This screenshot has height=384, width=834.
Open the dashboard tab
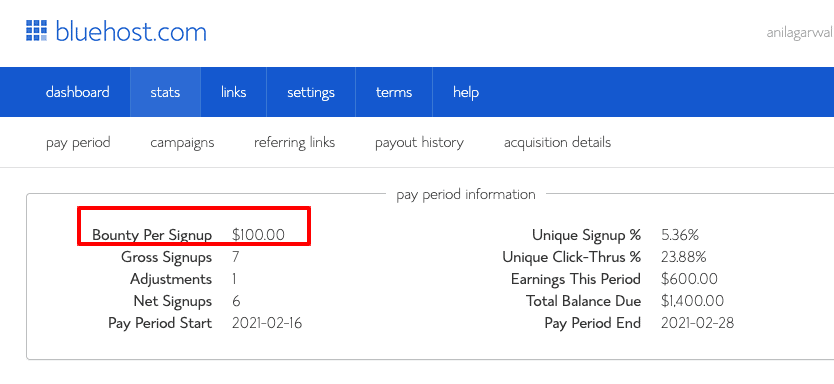coord(78,92)
